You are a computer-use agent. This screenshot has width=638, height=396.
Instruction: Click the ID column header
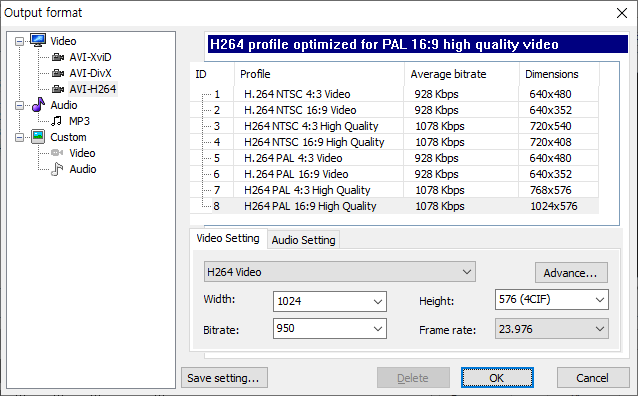click(x=212, y=74)
